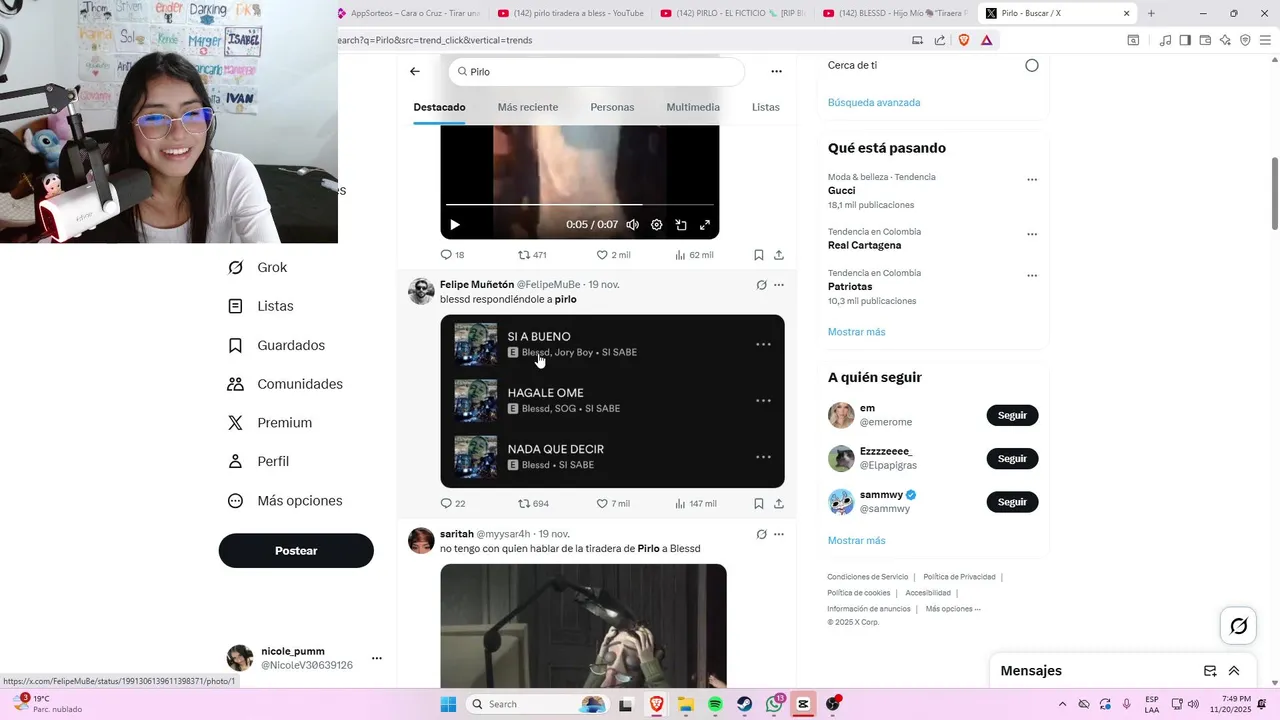This screenshot has width=1280, height=720.
Task: Play the video in the top post
Action: pyautogui.click(x=455, y=225)
